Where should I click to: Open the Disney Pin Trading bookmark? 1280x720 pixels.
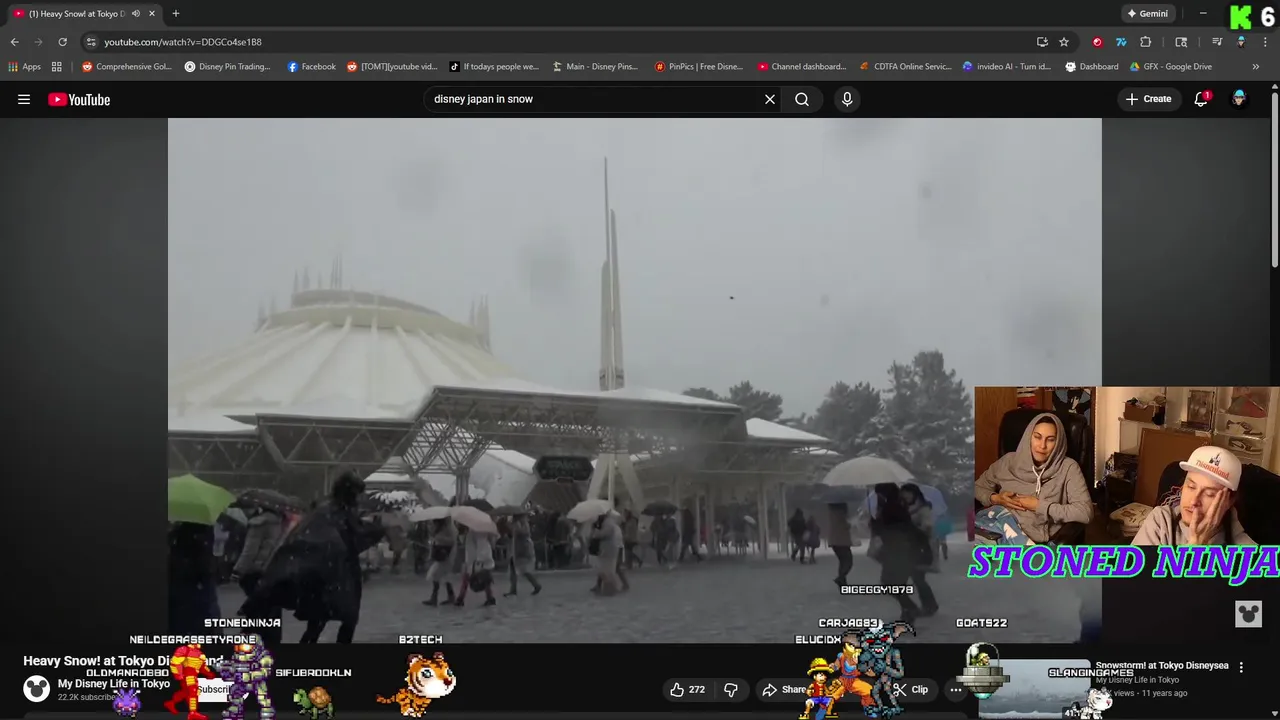click(227, 67)
